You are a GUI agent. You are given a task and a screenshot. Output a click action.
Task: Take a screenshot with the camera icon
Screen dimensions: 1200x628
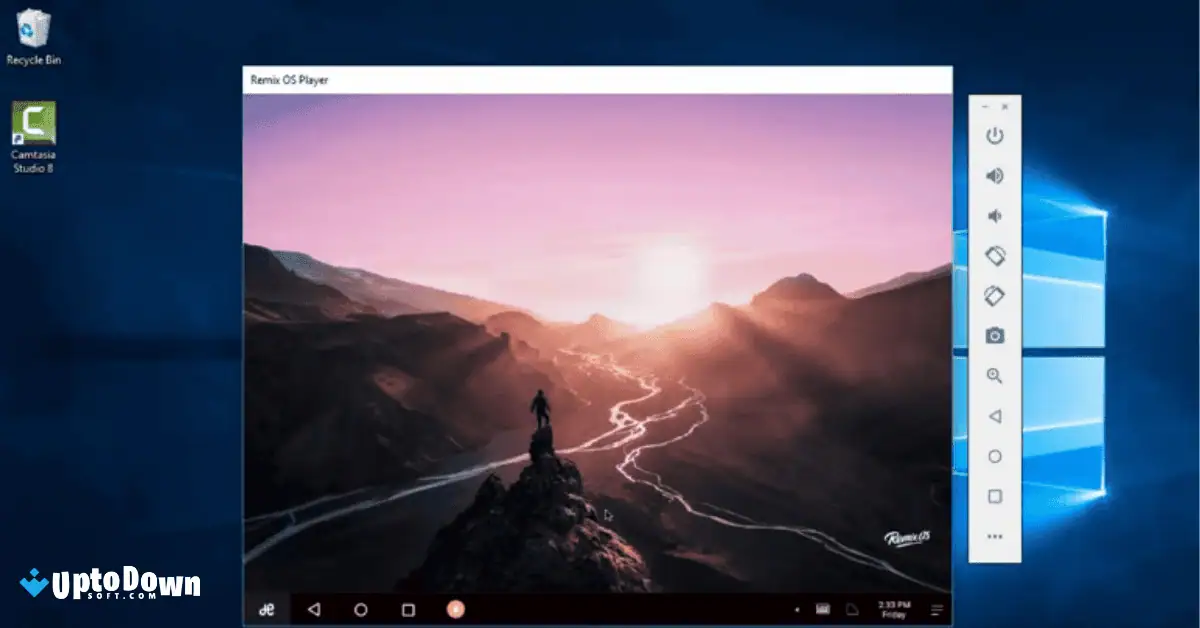click(993, 334)
